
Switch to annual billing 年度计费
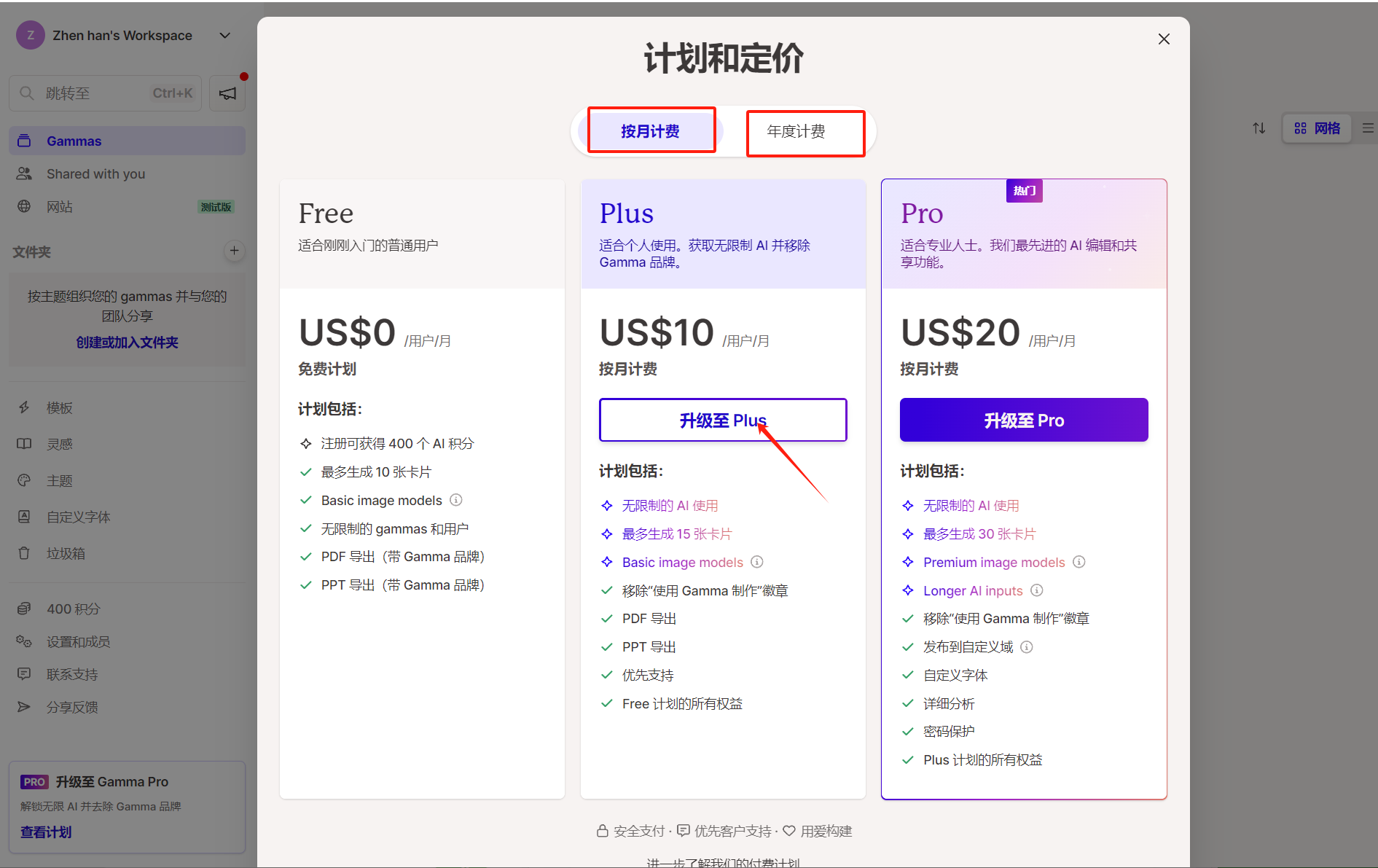click(796, 131)
